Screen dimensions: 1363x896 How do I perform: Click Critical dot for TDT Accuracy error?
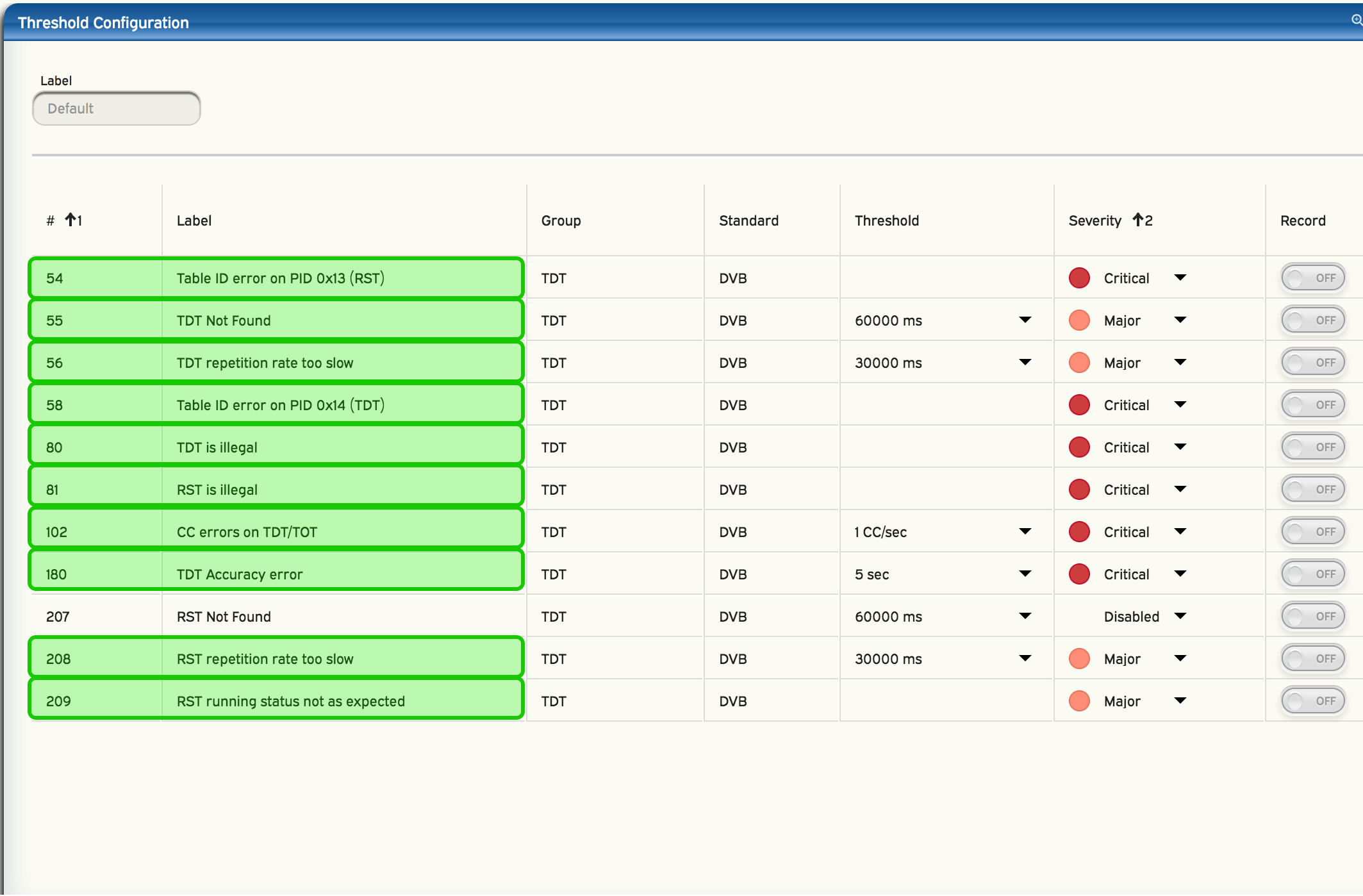pos(1079,574)
